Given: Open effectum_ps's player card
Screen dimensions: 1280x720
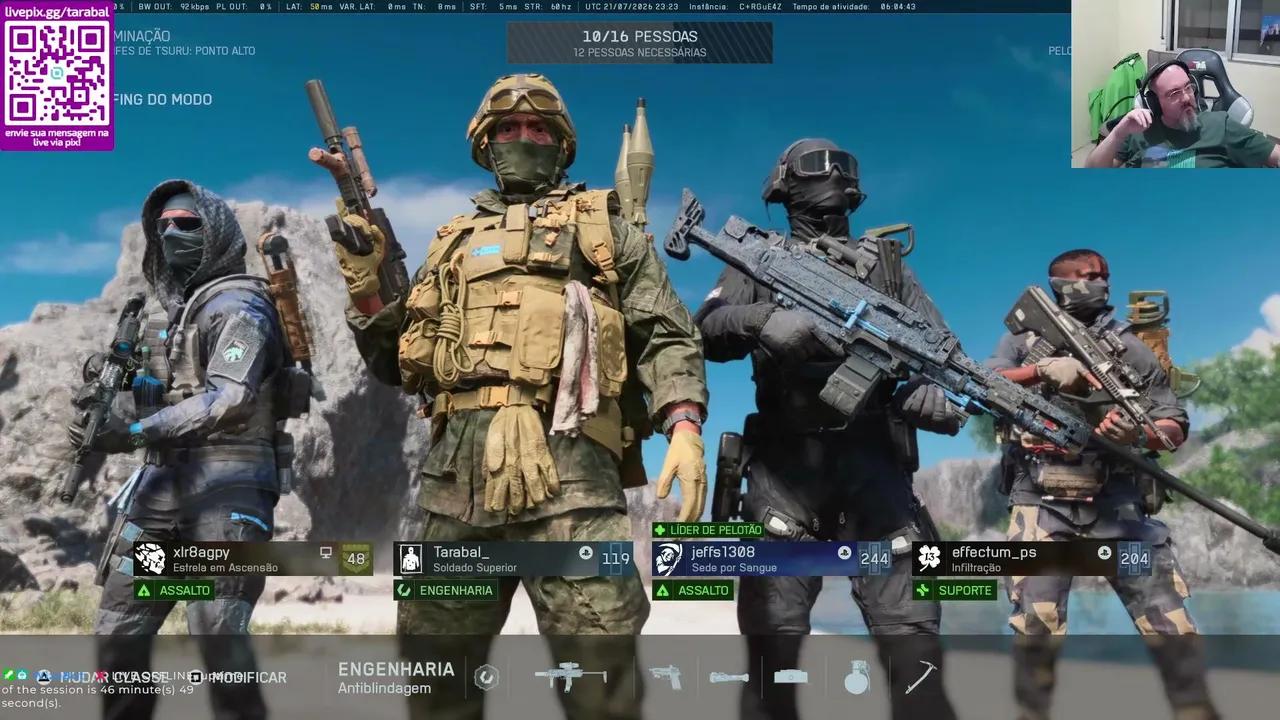Looking at the screenshot, I should tap(1033, 559).
